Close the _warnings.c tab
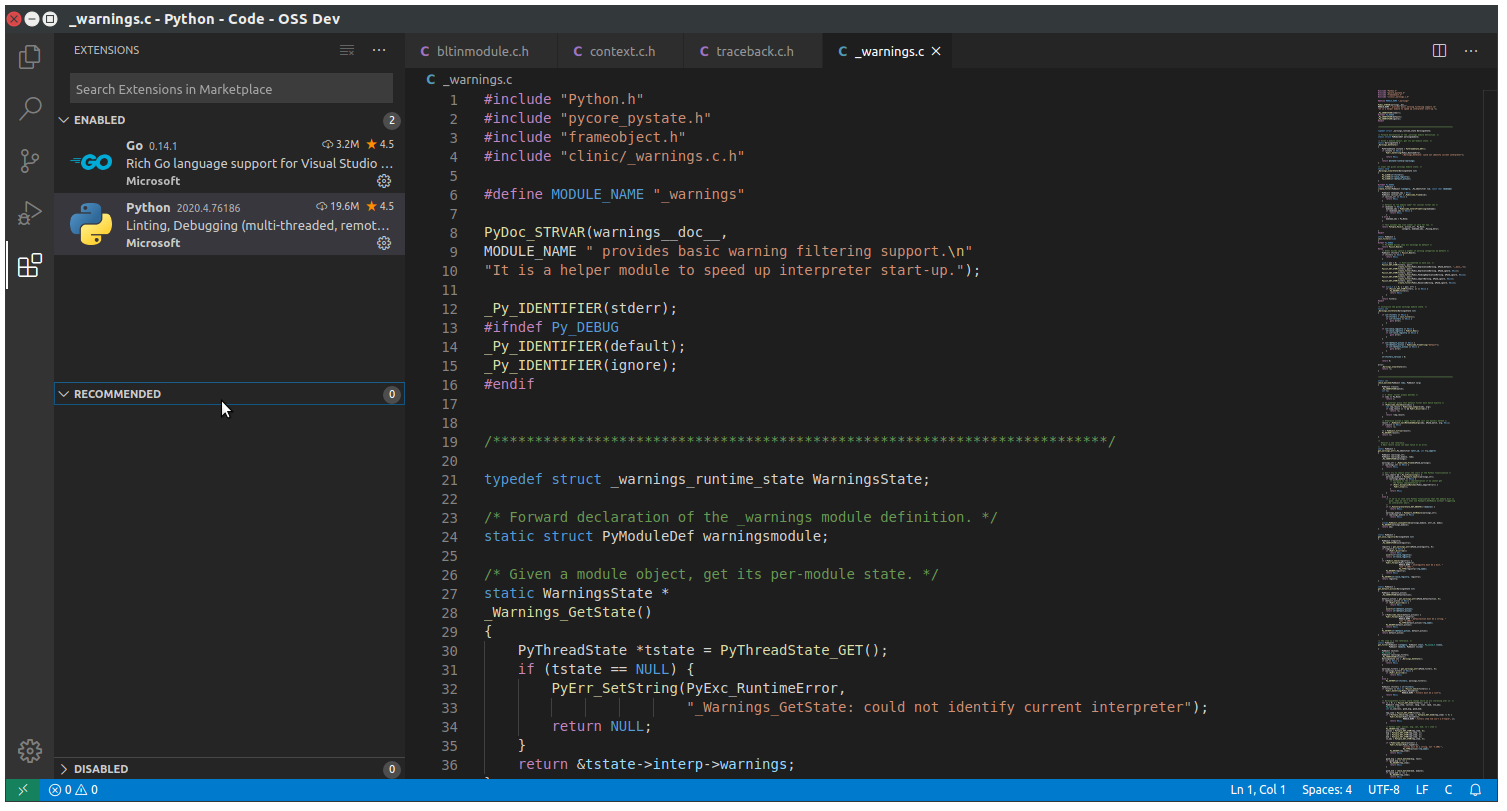Viewport: 1507px width, 811px height. [x=936, y=51]
